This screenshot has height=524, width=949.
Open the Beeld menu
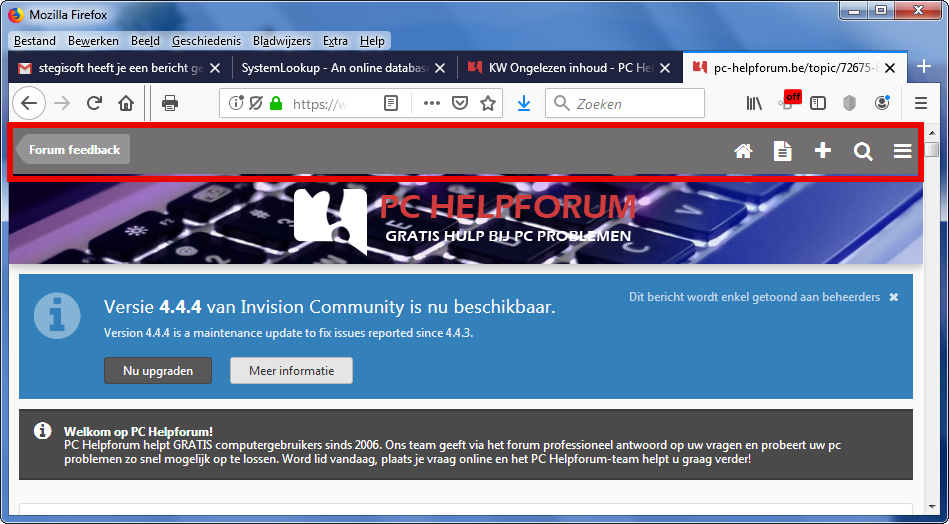tap(145, 41)
